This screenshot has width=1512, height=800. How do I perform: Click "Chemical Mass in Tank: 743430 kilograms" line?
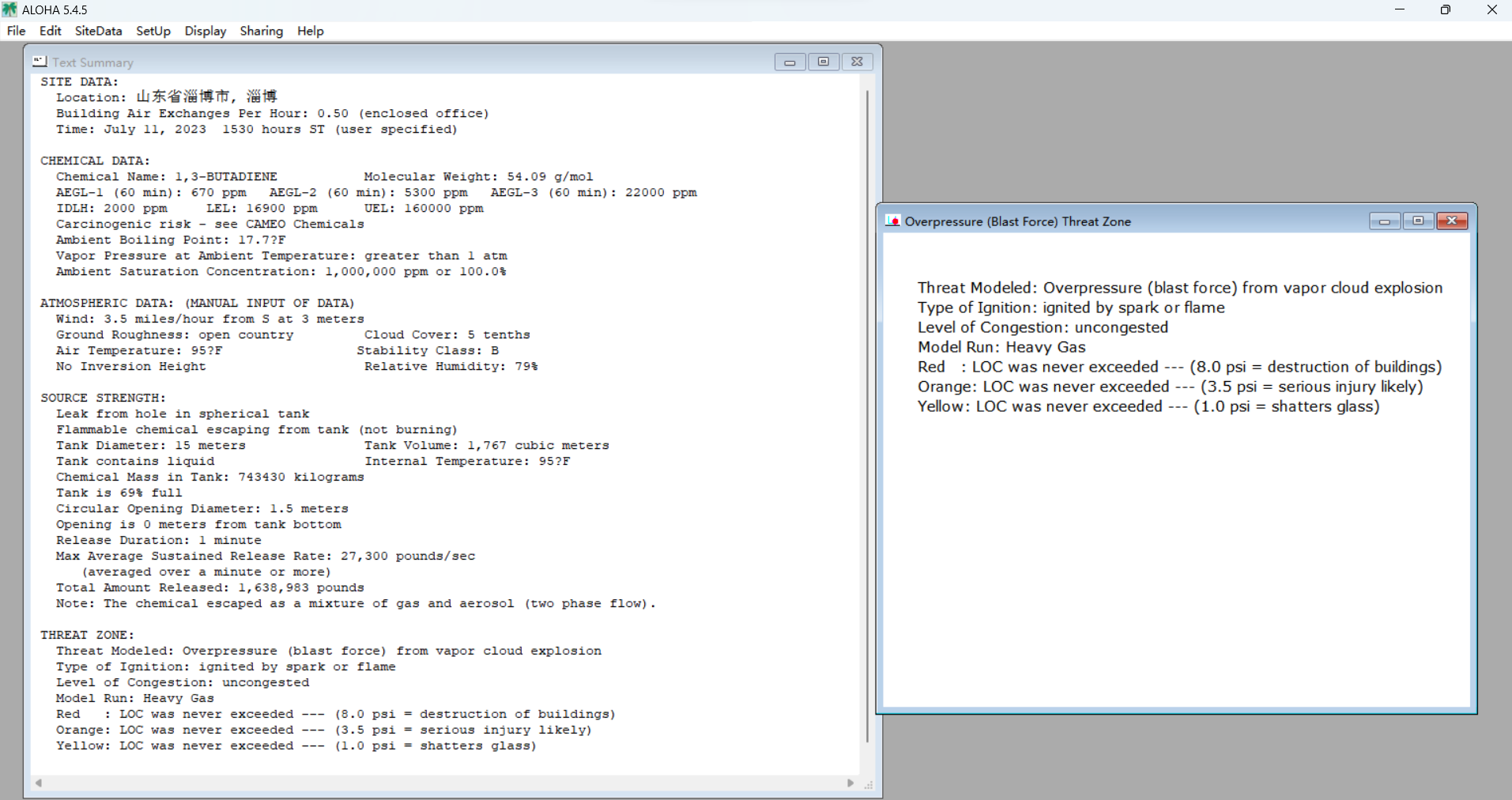point(210,477)
